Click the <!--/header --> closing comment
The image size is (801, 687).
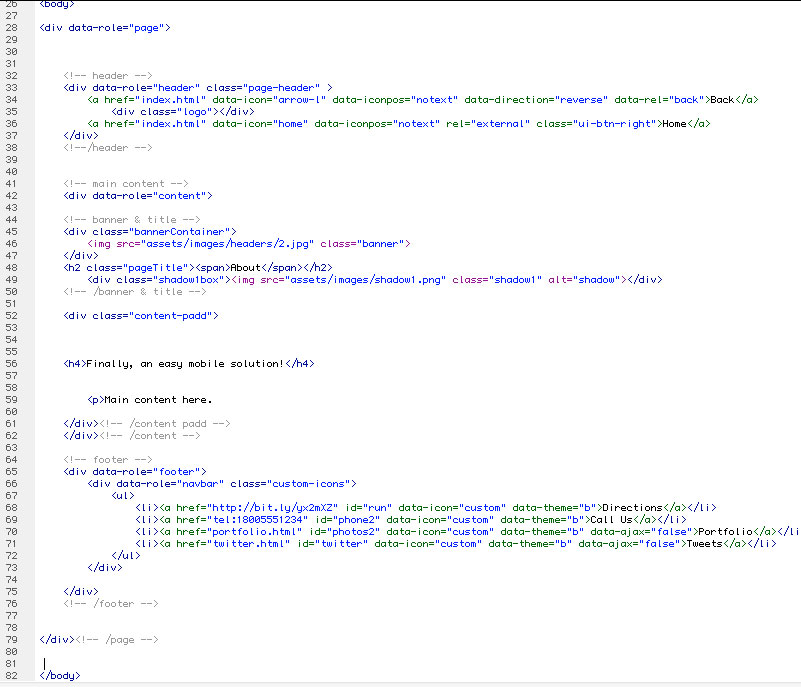point(108,148)
